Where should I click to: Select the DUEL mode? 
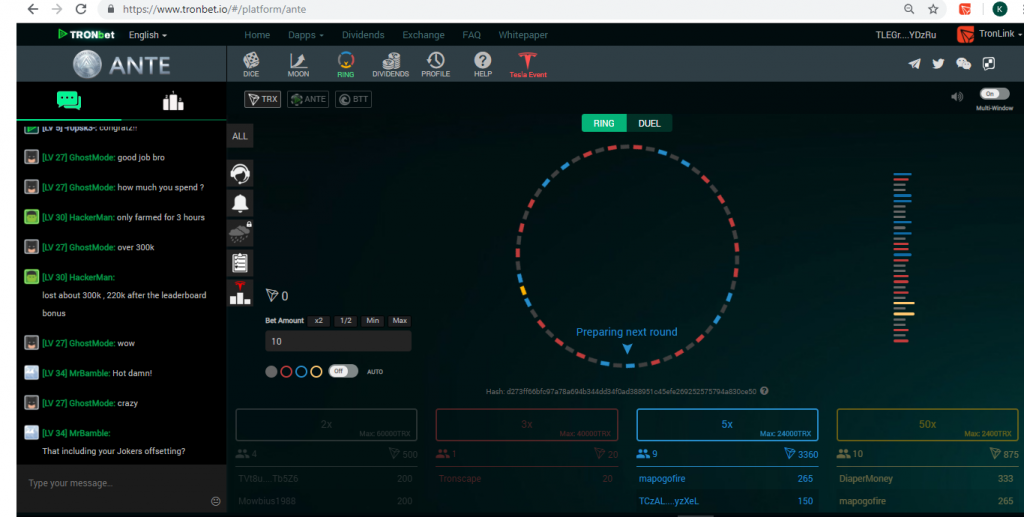pyautogui.click(x=649, y=123)
